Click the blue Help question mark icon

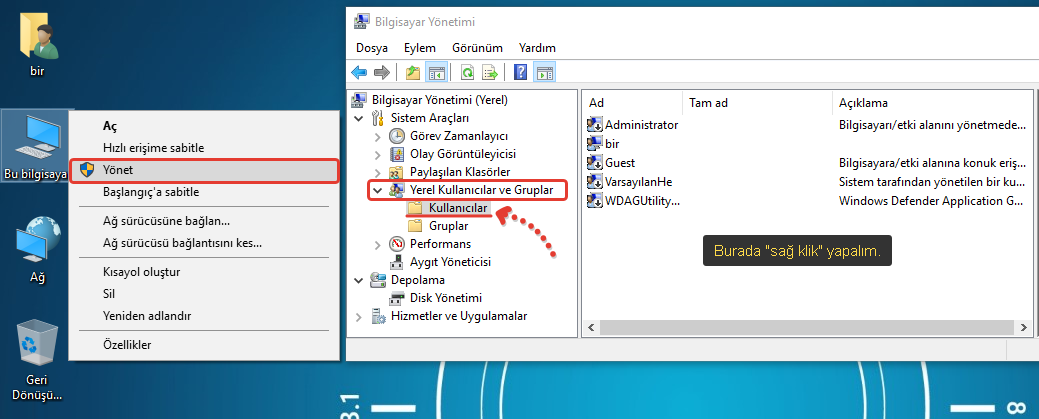tap(520, 72)
